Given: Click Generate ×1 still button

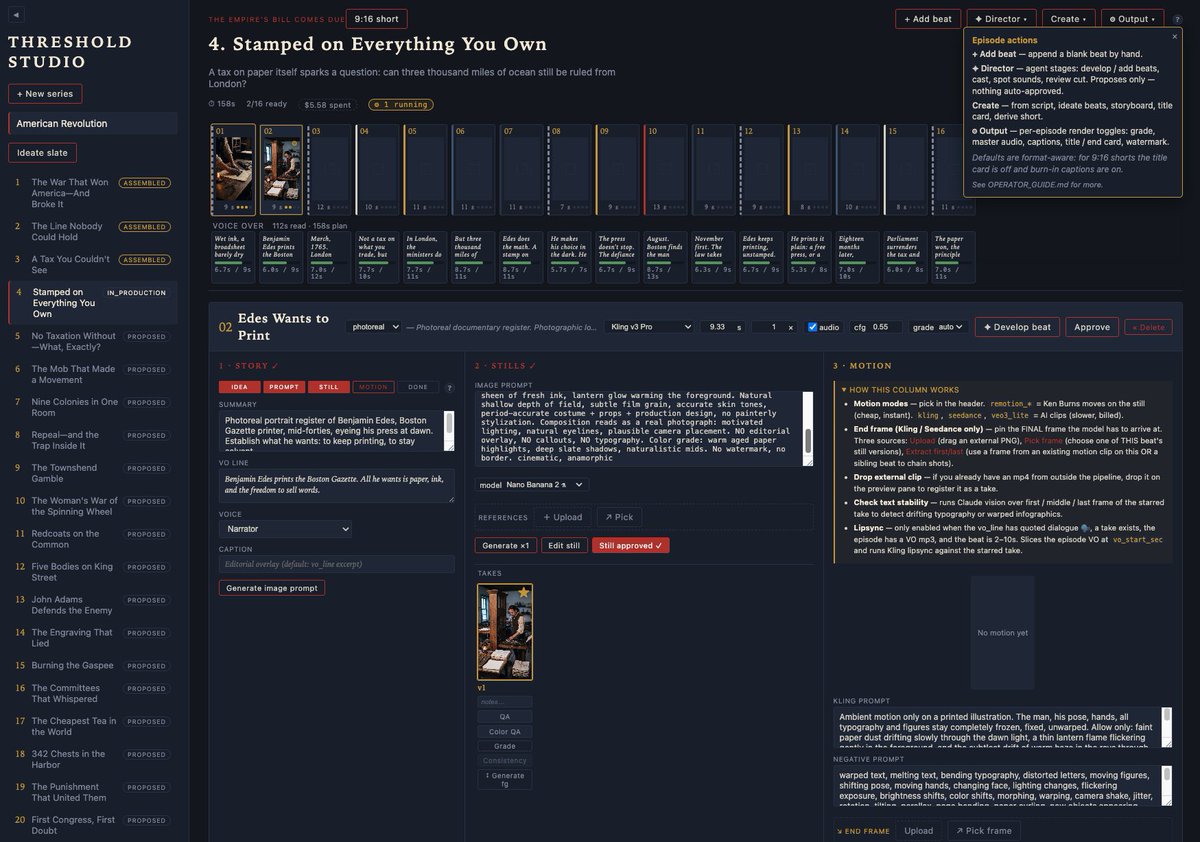Looking at the screenshot, I should click(506, 545).
